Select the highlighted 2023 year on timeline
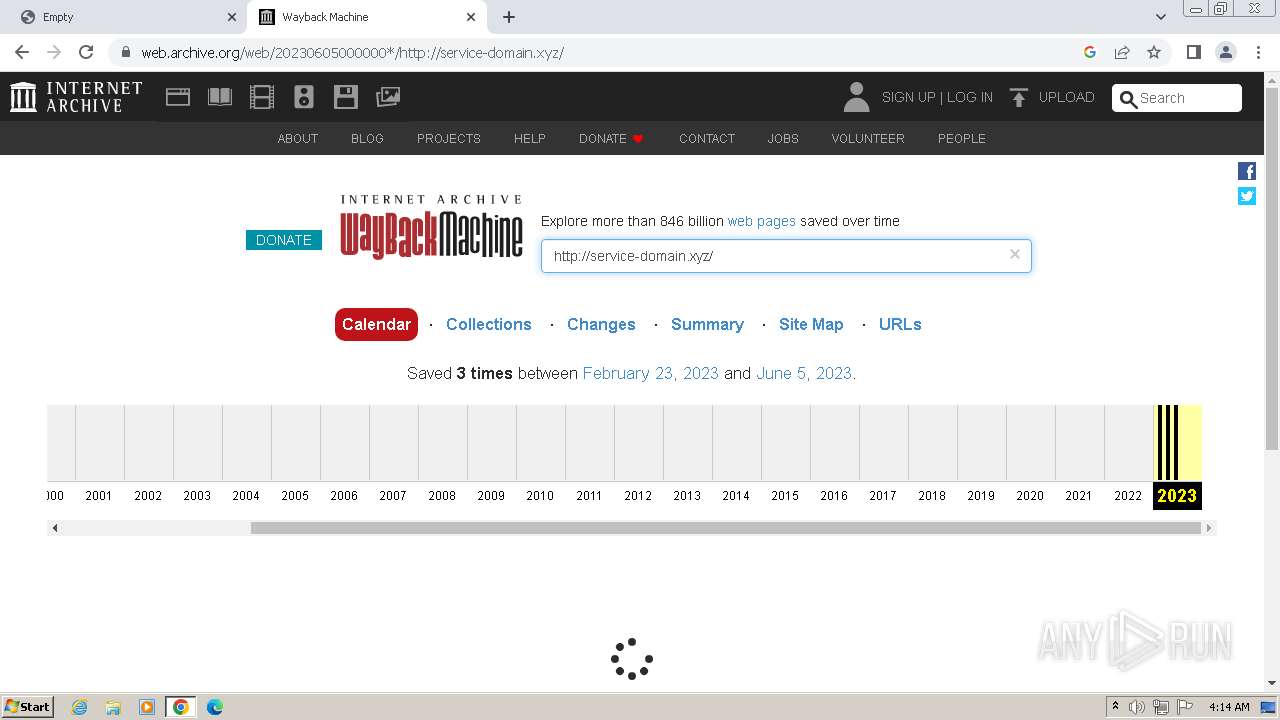This screenshot has height=720, width=1280. (x=1177, y=495)
